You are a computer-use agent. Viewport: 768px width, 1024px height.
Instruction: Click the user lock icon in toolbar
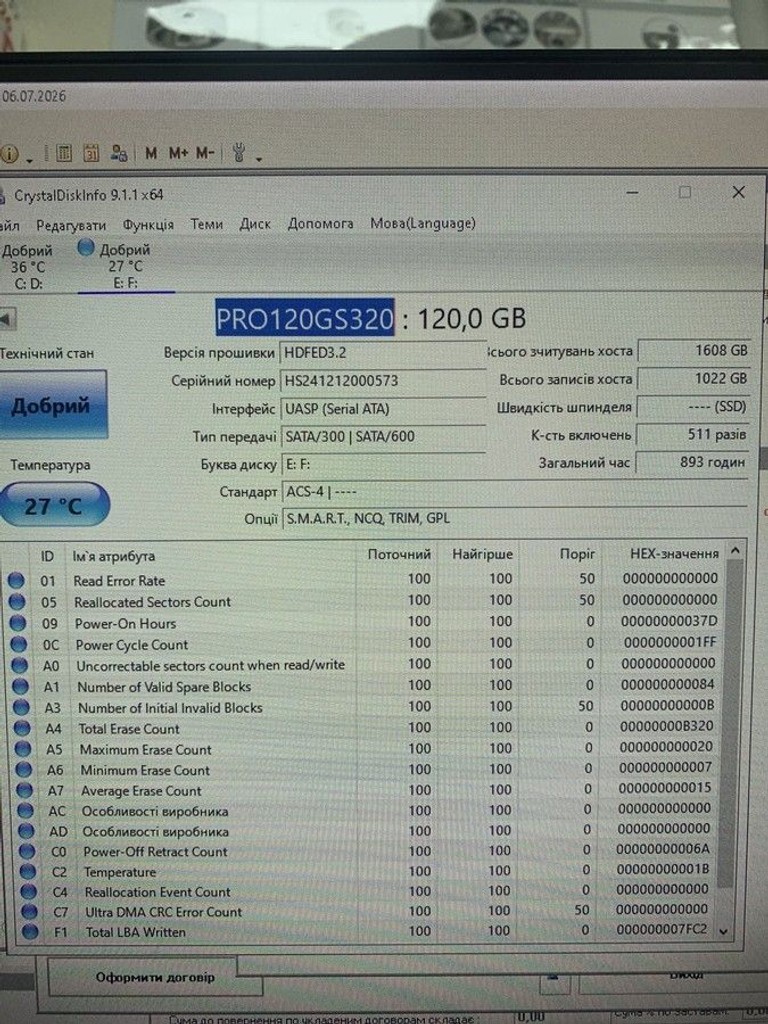coord(119,153)
